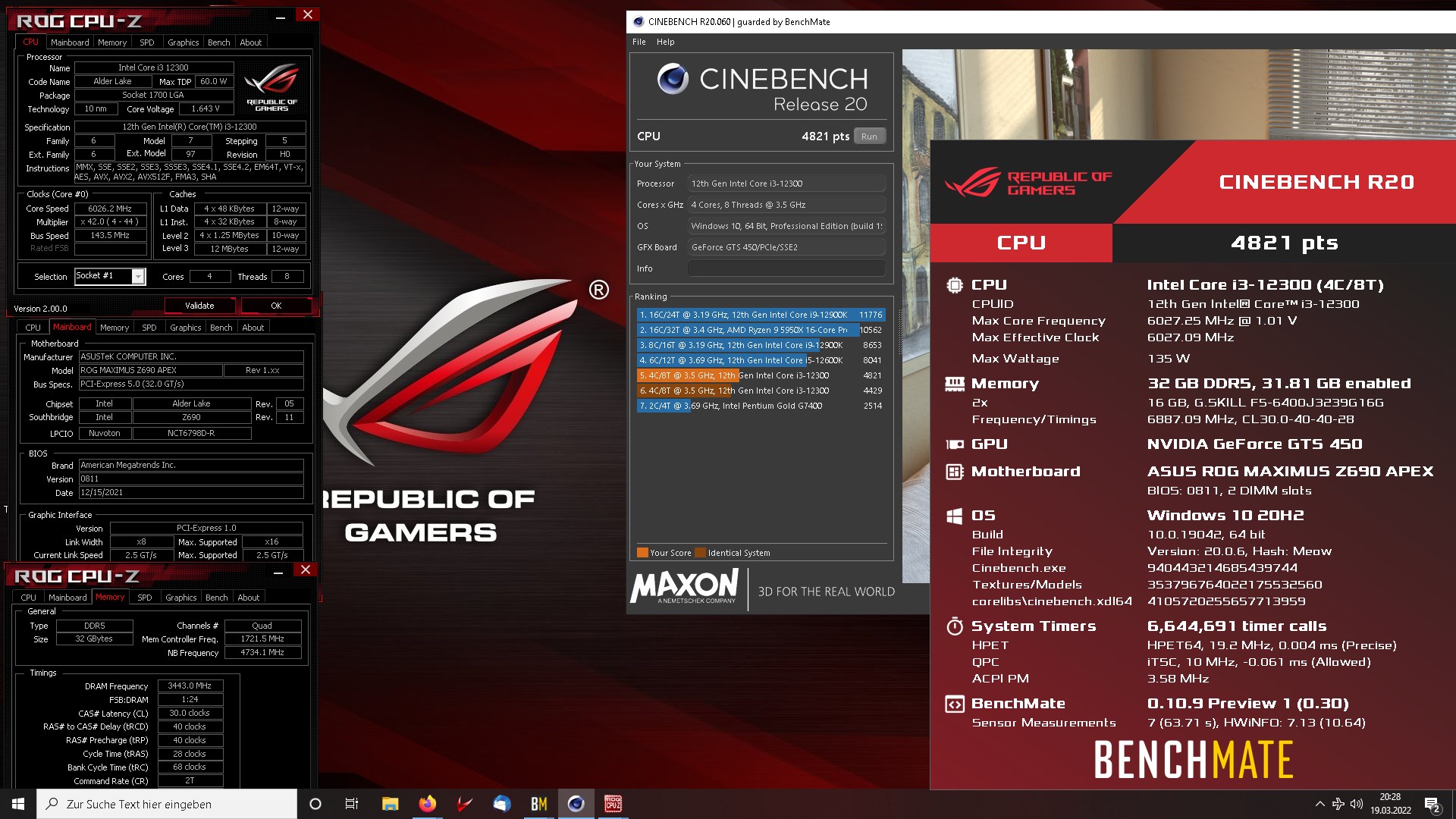The width and height of the screenshot is (1456, 819).
Task: Open the Thunderbird icon on the taskbar
Action: point(501,804)
